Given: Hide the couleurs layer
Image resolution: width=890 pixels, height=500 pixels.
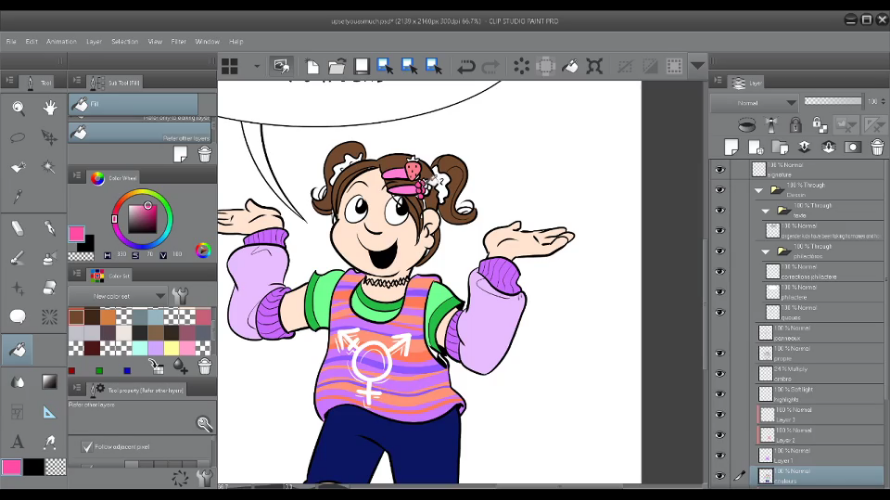Looking at the screenshot, I should (x=720, y=476).
